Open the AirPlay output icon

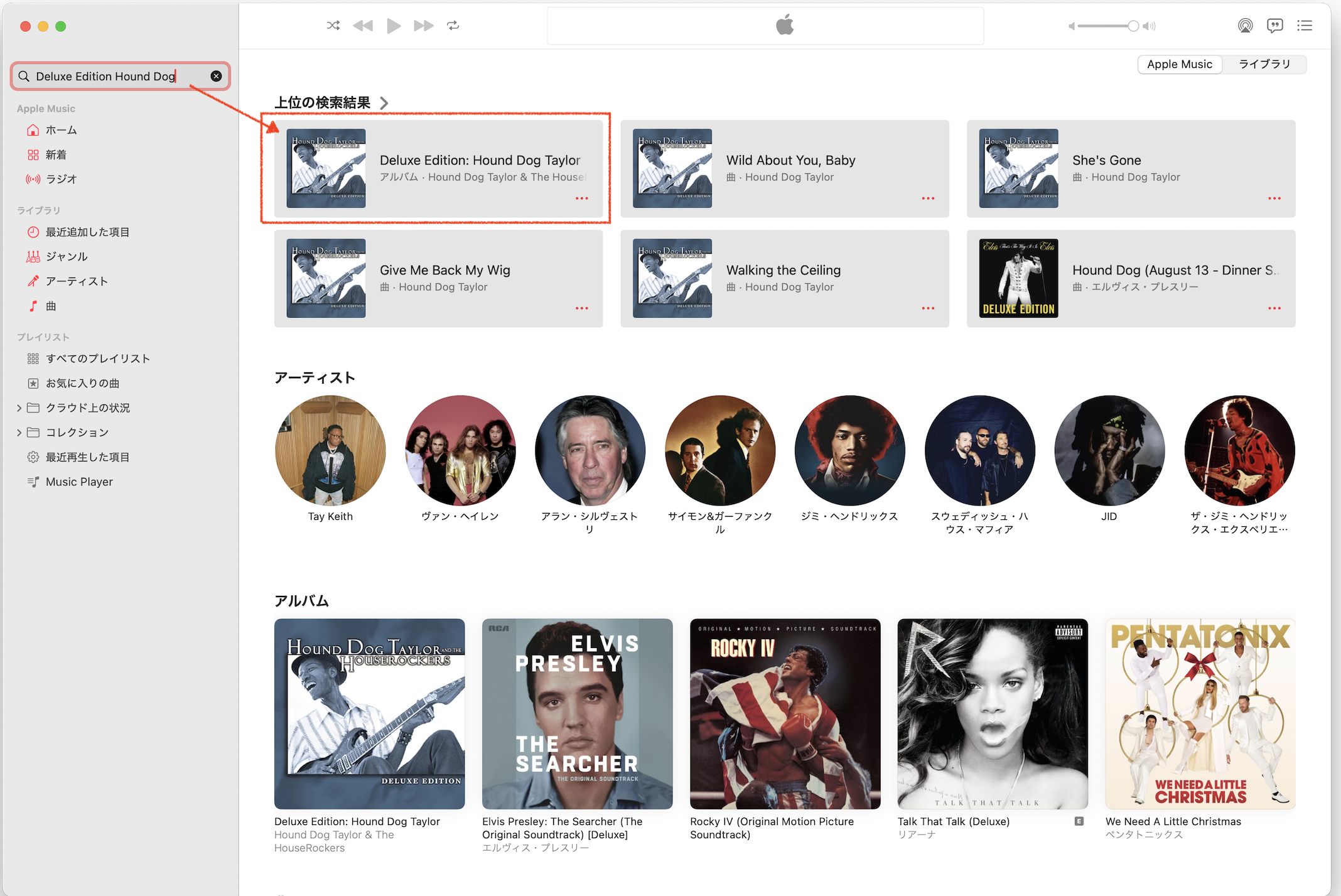1245,26
